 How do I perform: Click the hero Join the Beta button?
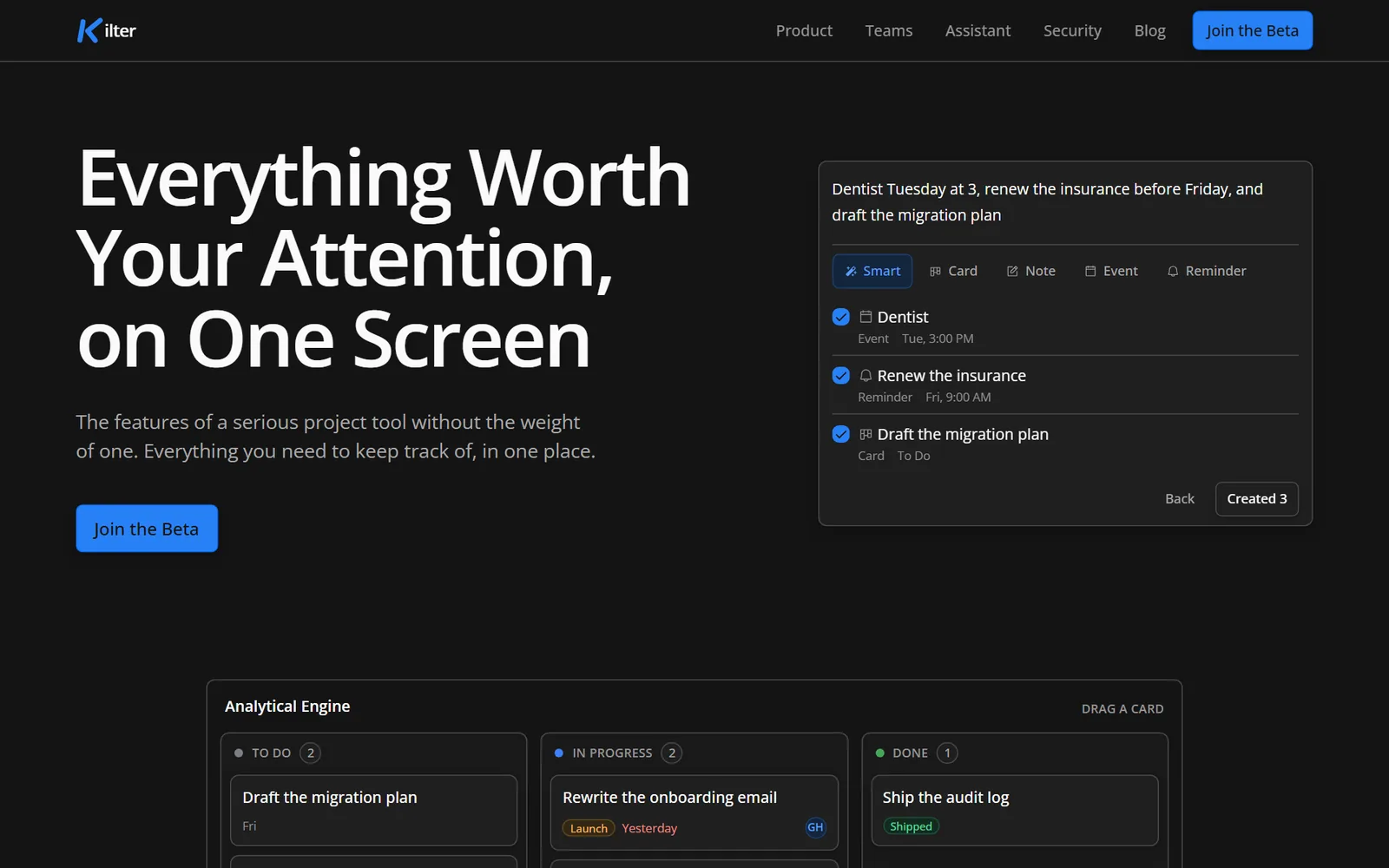tap(147, 529)
